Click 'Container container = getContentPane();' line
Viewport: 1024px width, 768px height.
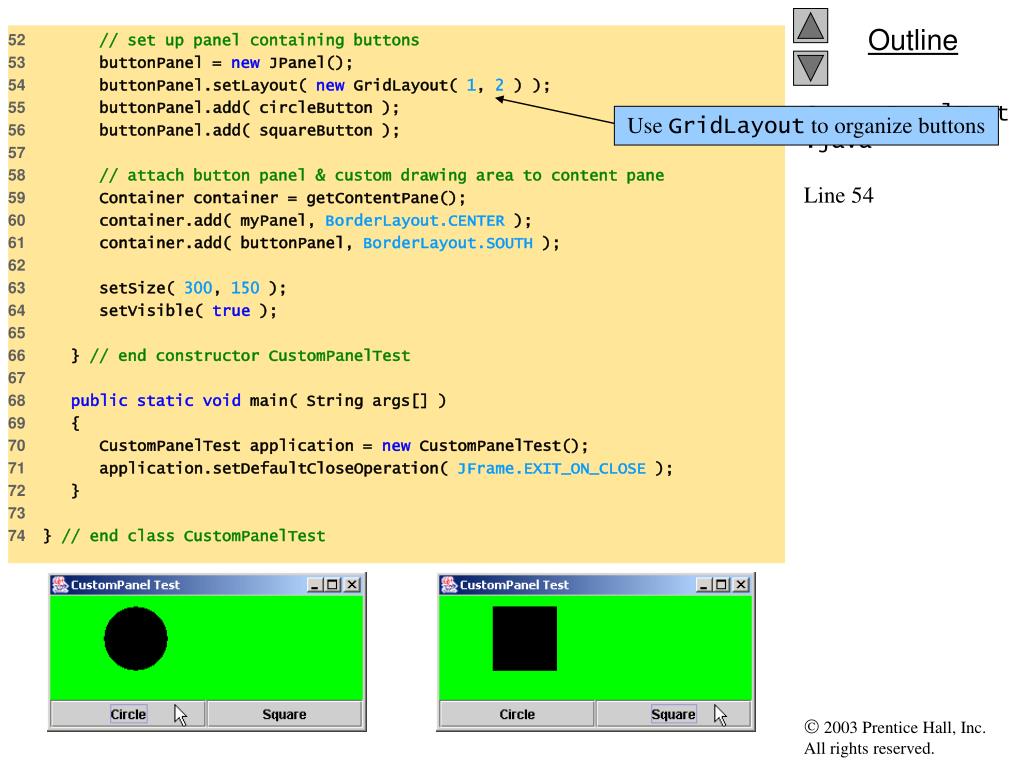coord(282,198)
